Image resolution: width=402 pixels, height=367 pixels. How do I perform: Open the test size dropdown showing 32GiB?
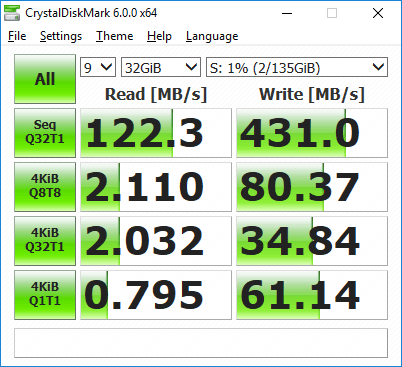point(161,67)
